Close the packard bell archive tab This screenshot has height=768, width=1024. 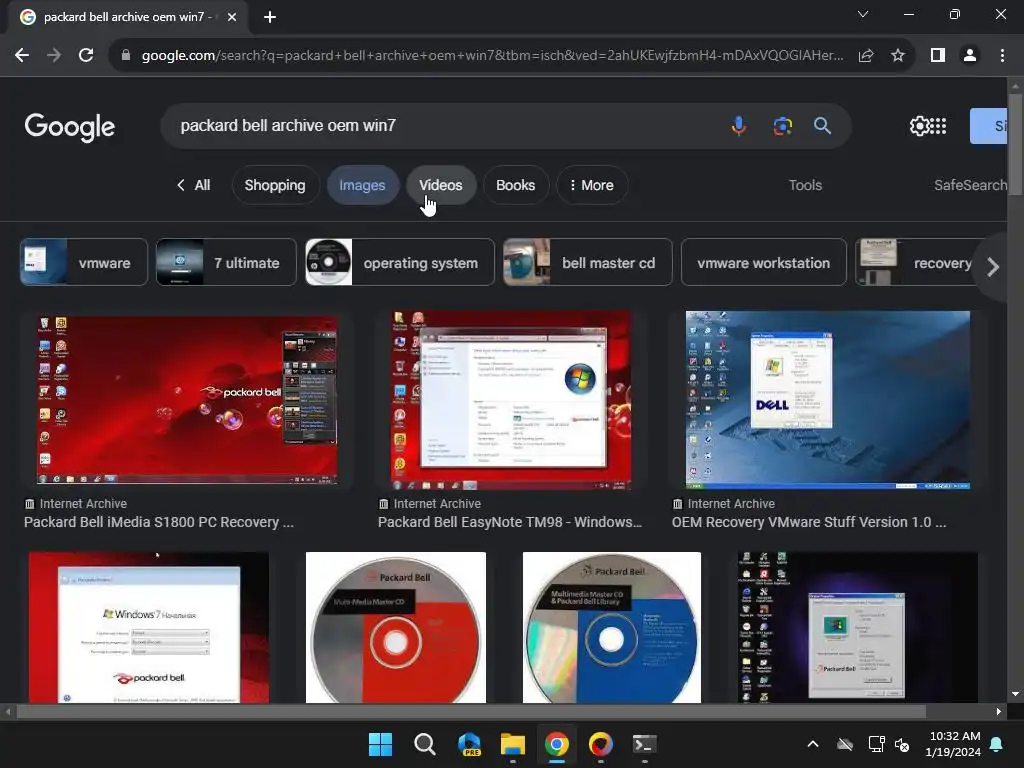click(232, 17)
